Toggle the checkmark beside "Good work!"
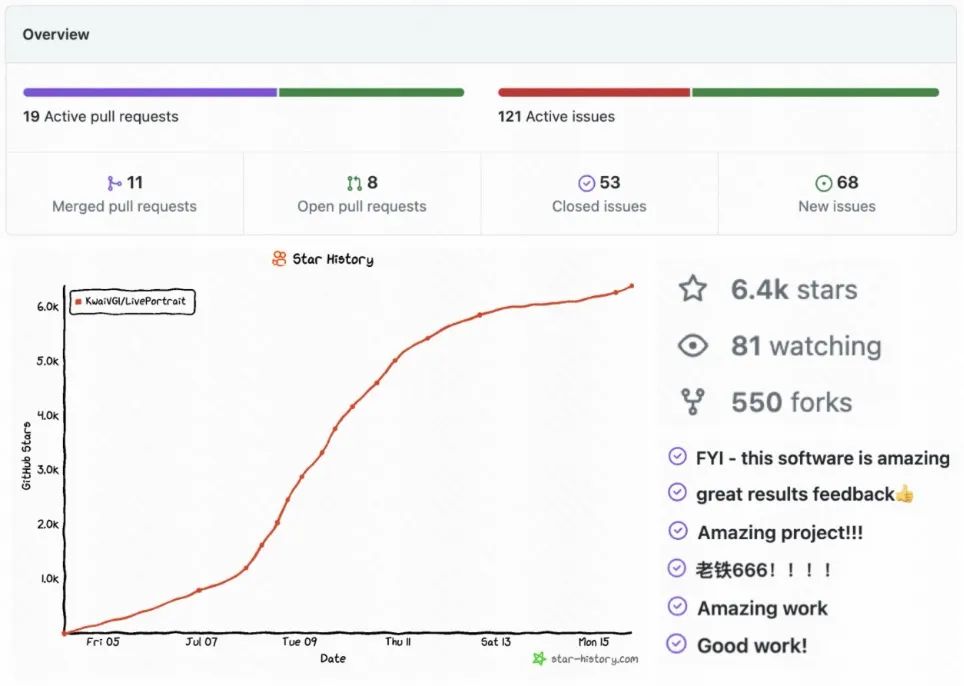This screenshot has height=686, width=964. (x=676, y=645)
